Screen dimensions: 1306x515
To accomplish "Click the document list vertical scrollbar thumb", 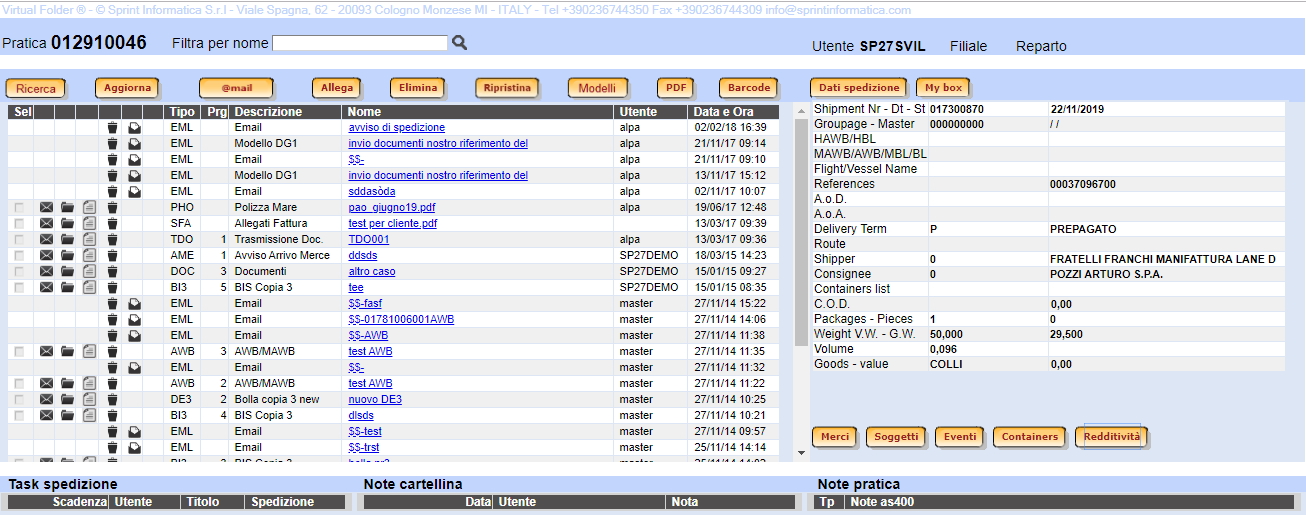I will pyautogui.click(x=800, y=230).
